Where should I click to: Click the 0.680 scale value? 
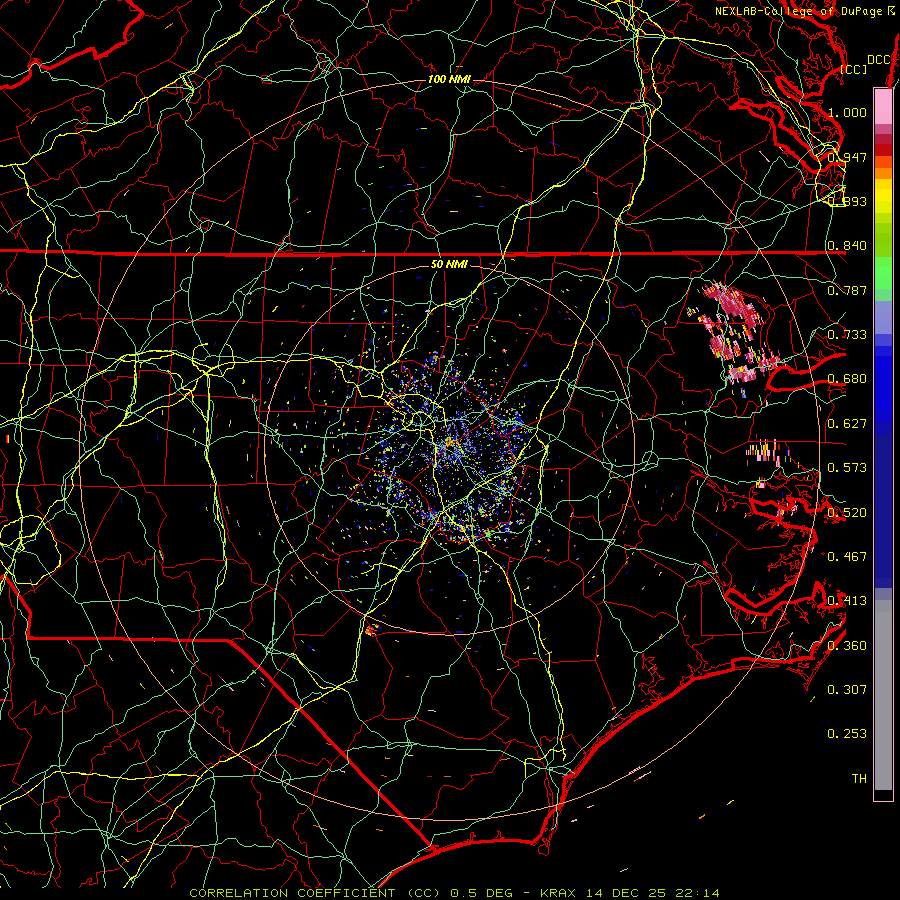[x=847, y=379]
